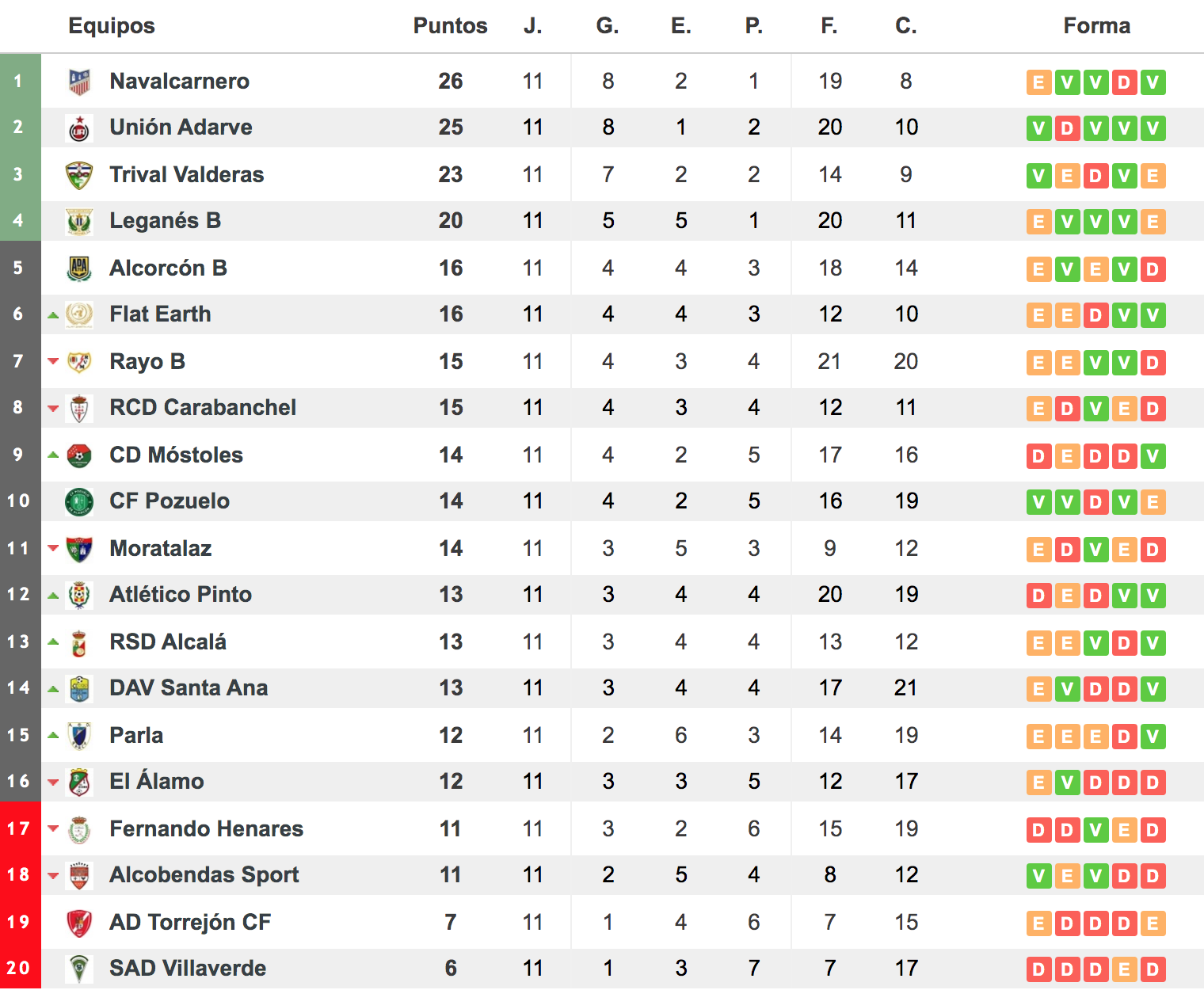The image size is (1204, 990).
Task: Open the Trival Valderas team link
Action: [x=187, y=174]
